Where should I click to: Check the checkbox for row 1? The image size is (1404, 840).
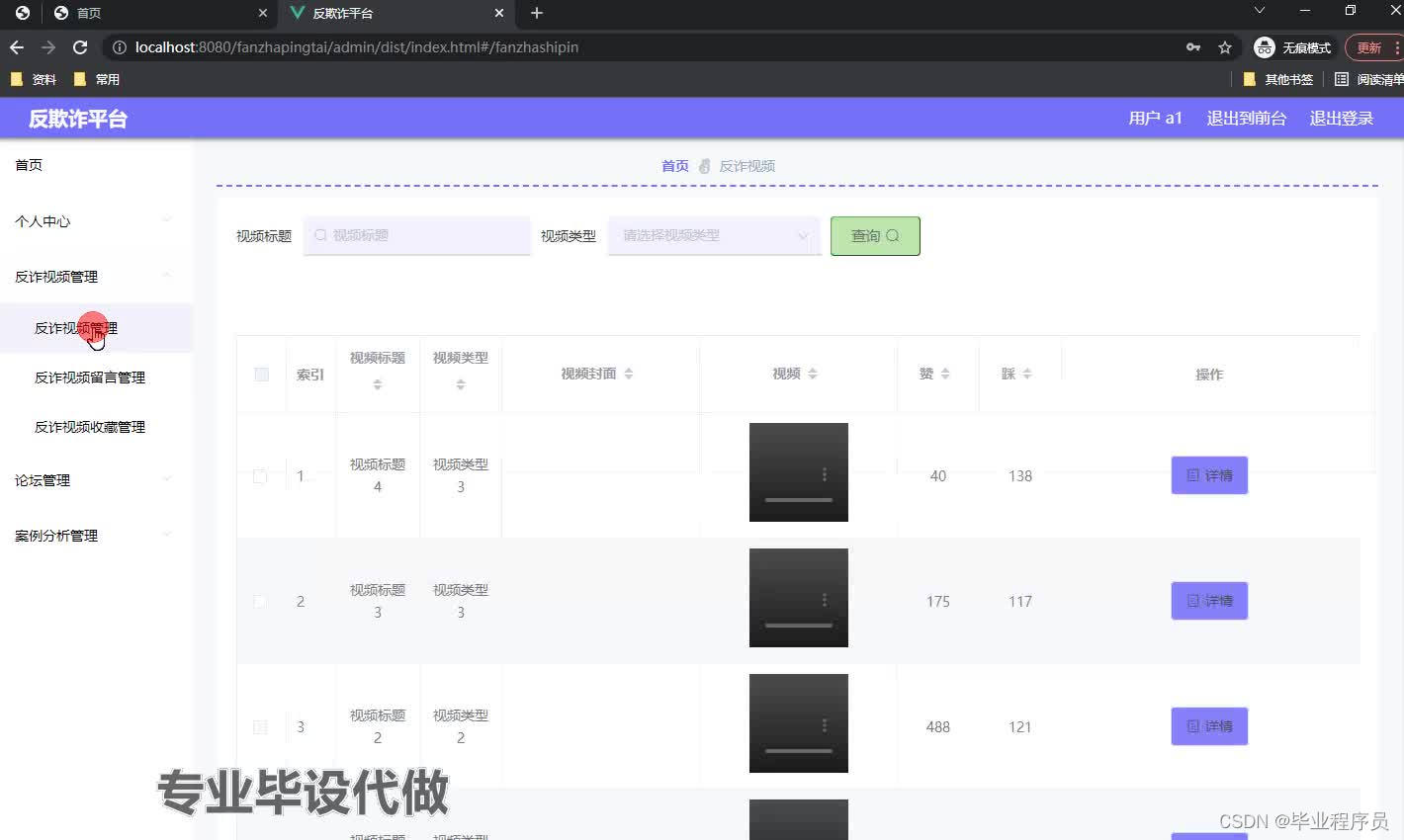coord(260,476)
